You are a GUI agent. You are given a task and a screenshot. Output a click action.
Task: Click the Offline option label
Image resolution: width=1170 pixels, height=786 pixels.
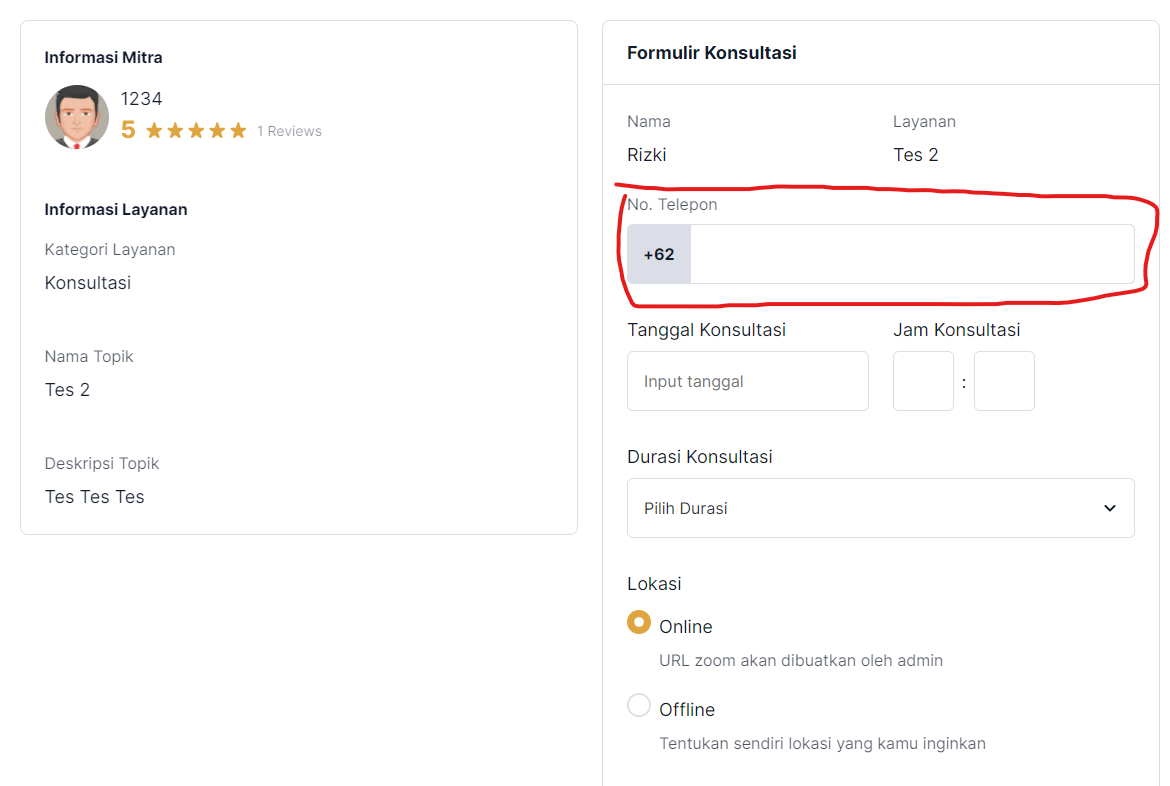click(687, 710)
